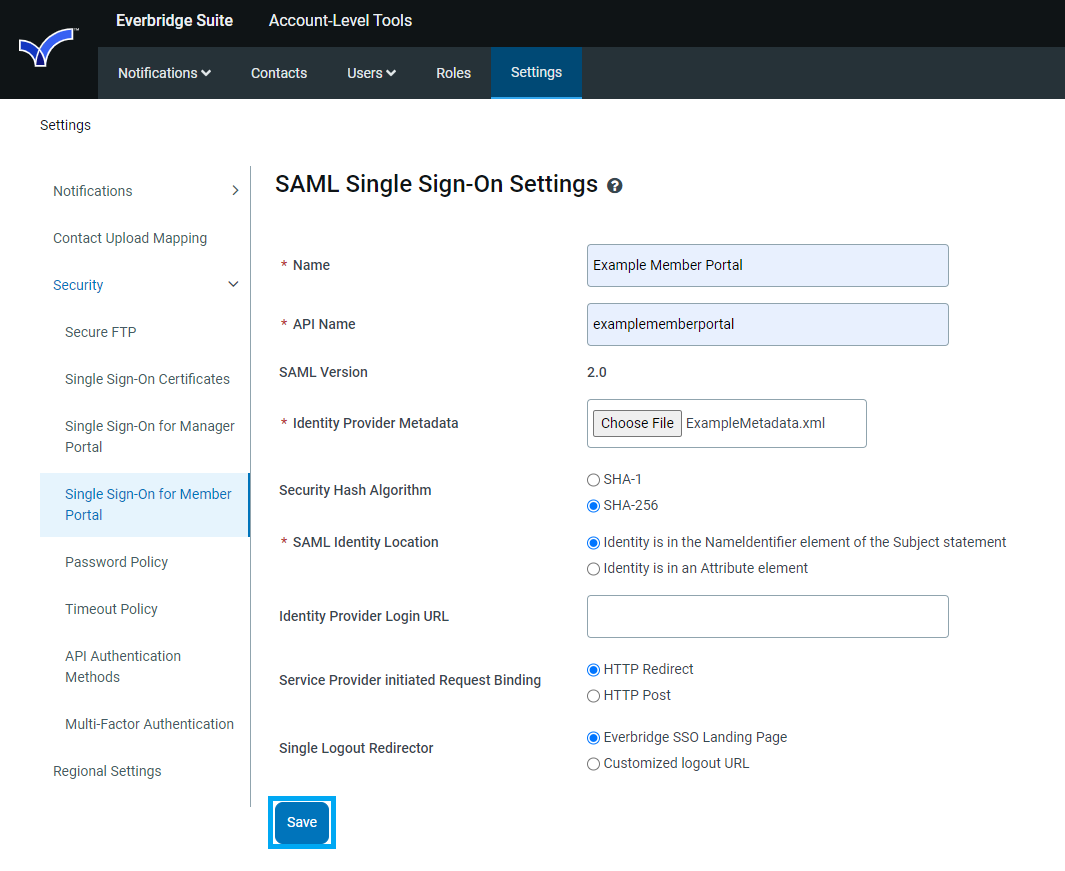Open the Notifications dropdown in top nav

(164, 73)
